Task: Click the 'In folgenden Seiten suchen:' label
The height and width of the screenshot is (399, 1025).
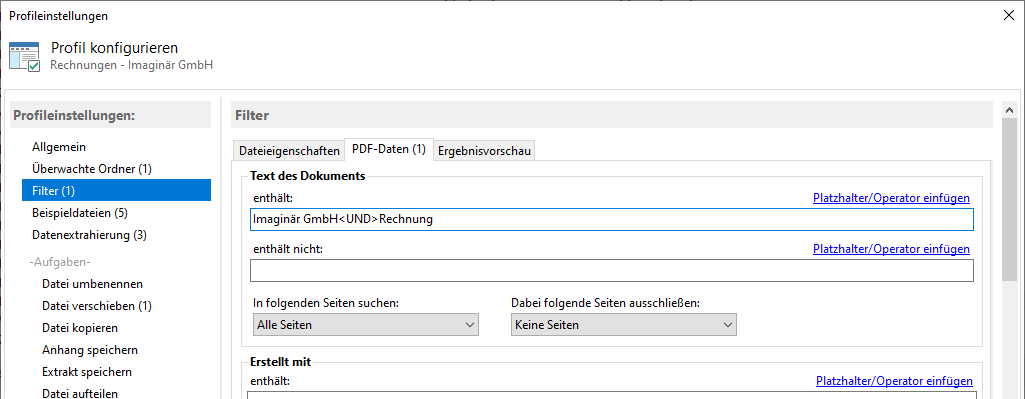Action: click(x=326, y=303)
